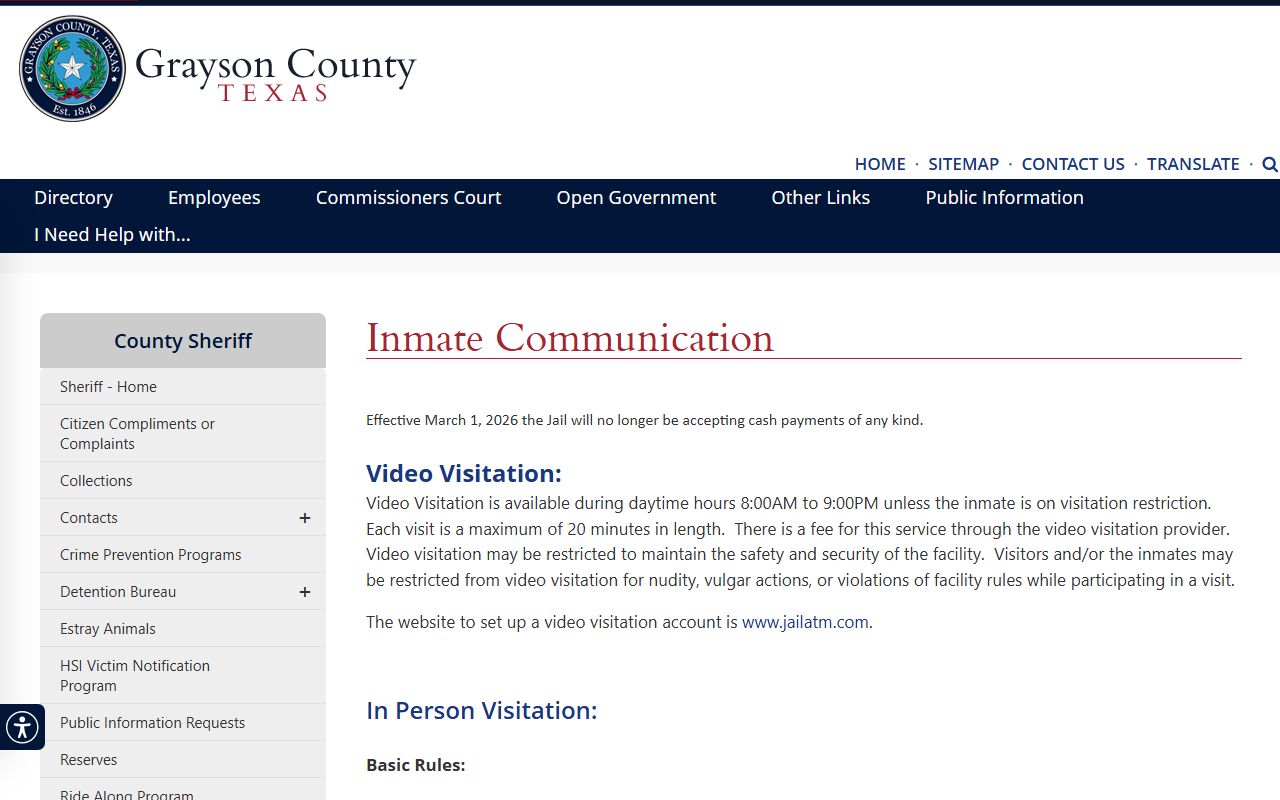Open Public Information Requests page
Viewport: 1280px width, 800px height.
183,723
